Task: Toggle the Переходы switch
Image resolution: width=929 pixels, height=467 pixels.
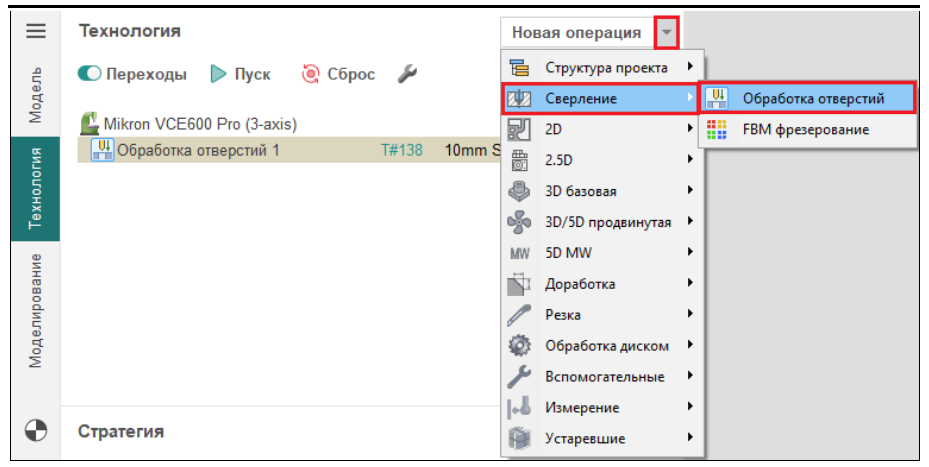Action: click(90, 74)
